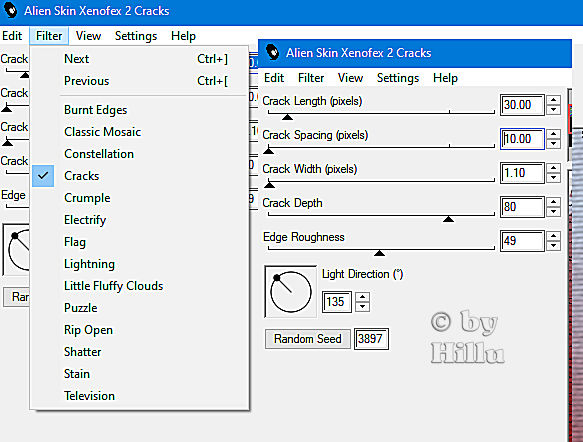Select the Puzzle filter
Screen dimensions: 583x442
coord(140,308)
